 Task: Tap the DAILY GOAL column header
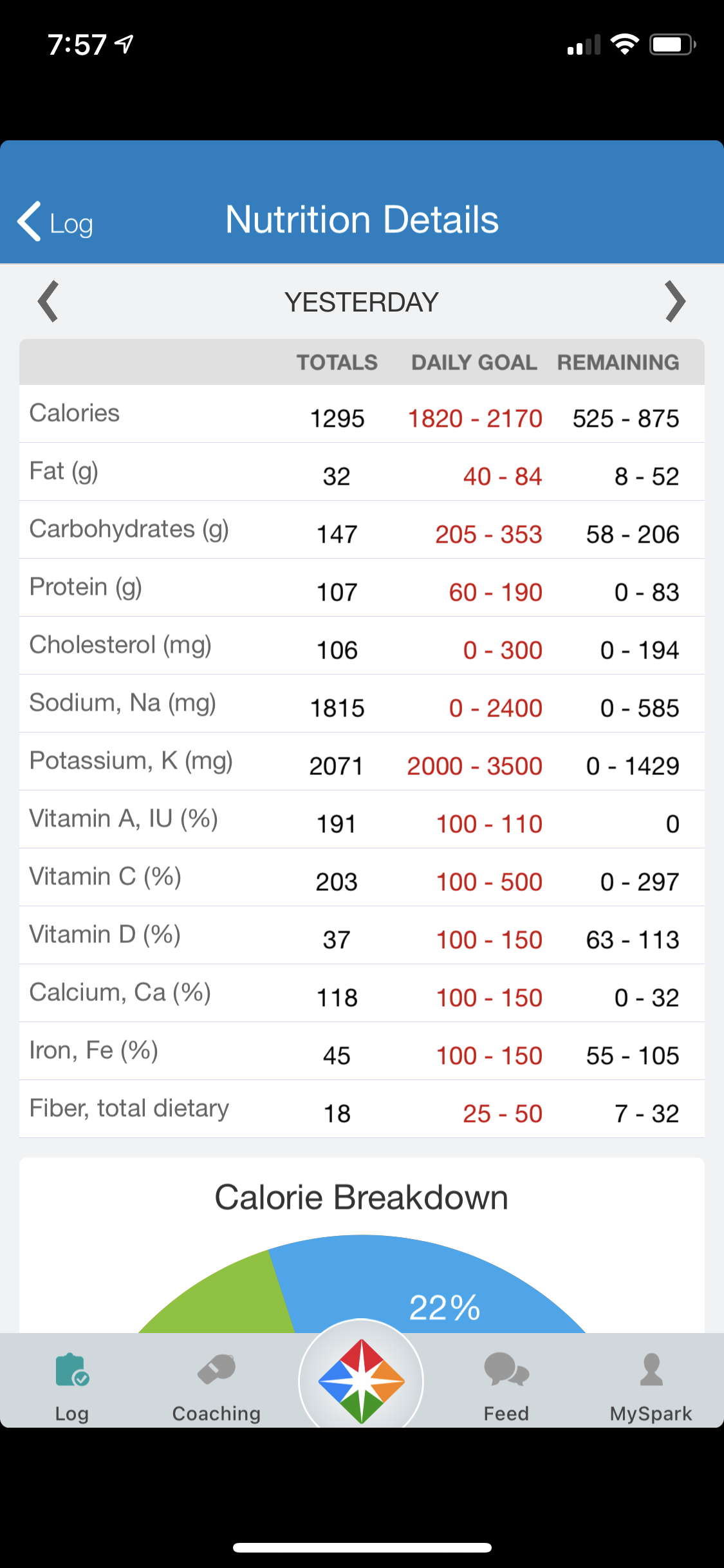474,362
